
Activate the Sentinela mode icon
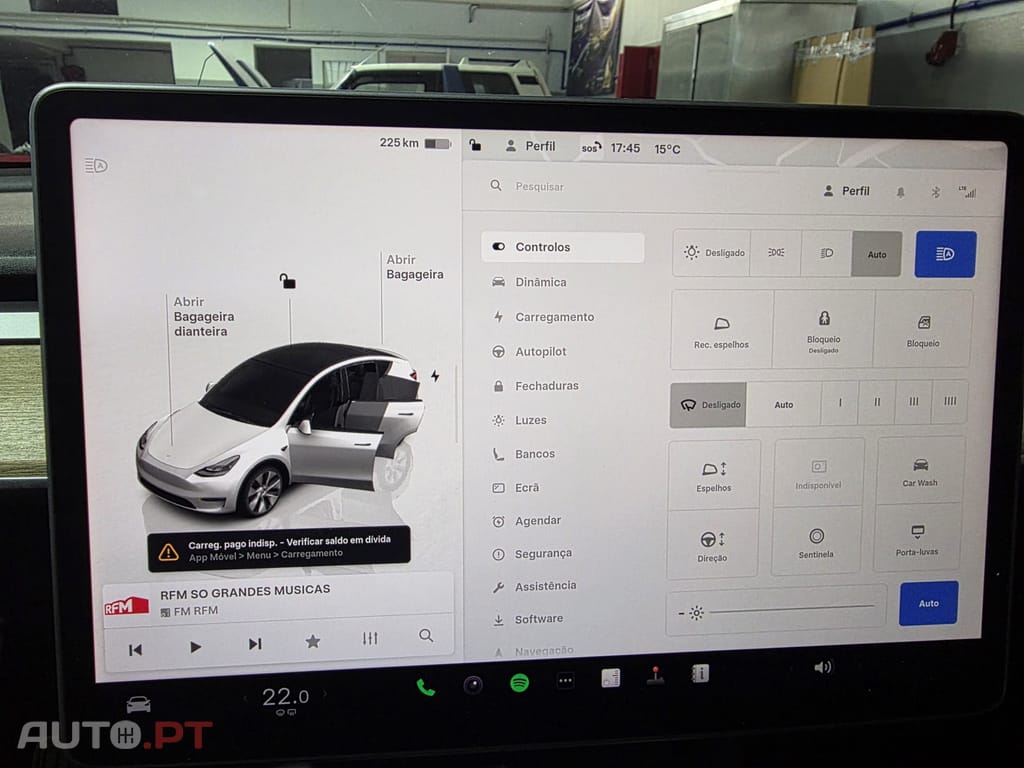coord(817,545)
